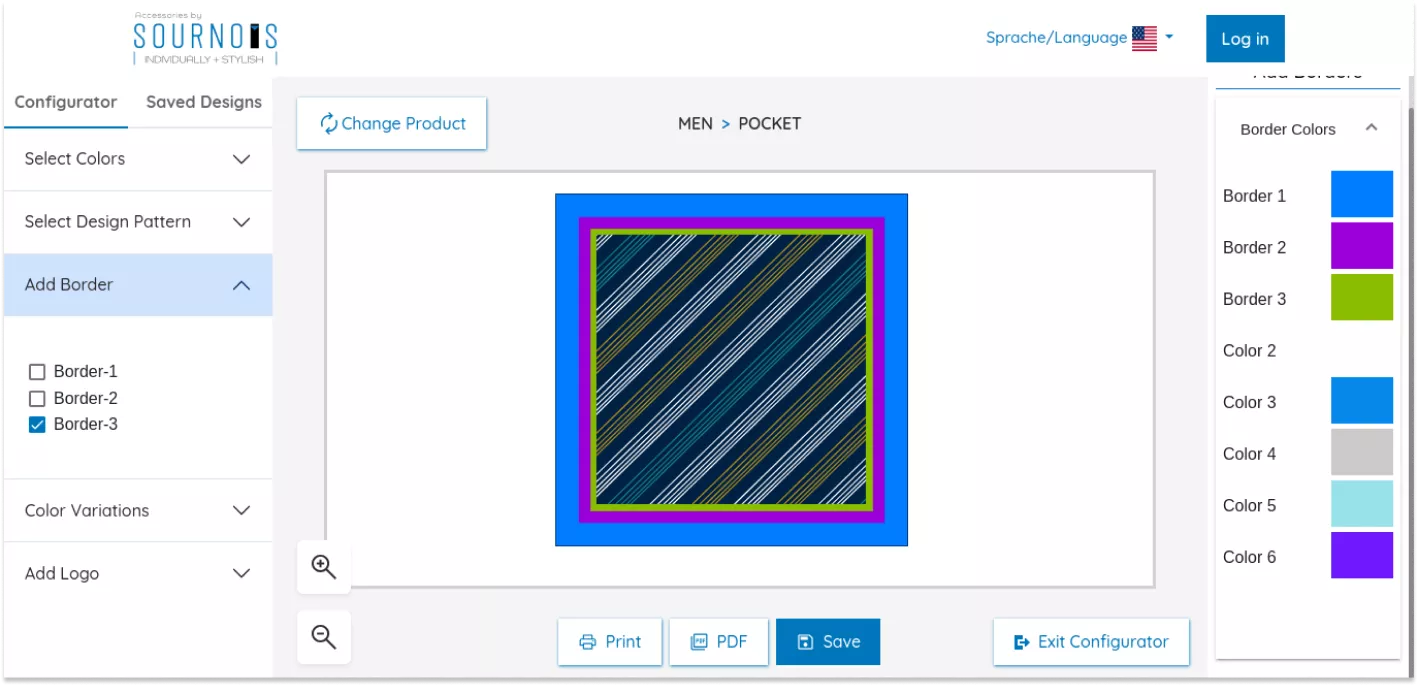Export the design as PDF
1418x686 pixels.
[x=719, y=642]
